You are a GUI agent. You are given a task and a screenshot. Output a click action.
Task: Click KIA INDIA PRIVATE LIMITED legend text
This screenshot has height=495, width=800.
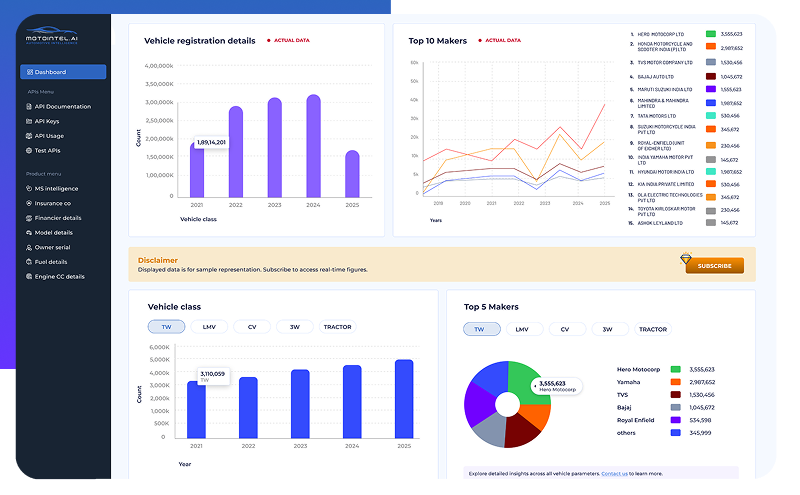(x=666, y=184)
